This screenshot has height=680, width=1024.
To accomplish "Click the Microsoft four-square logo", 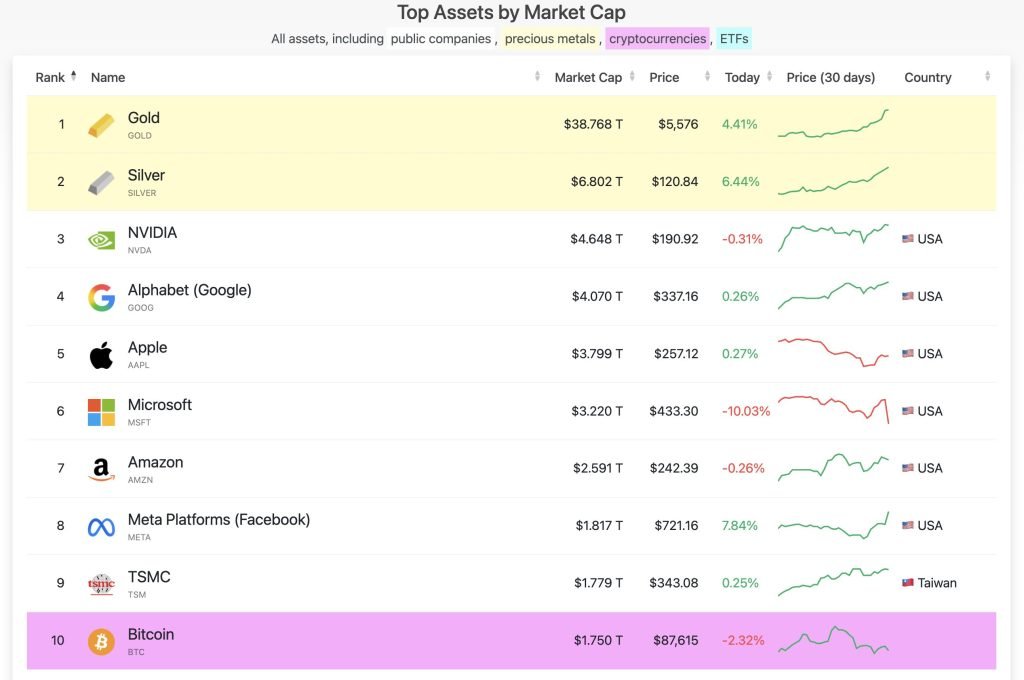I will point(100,410).
